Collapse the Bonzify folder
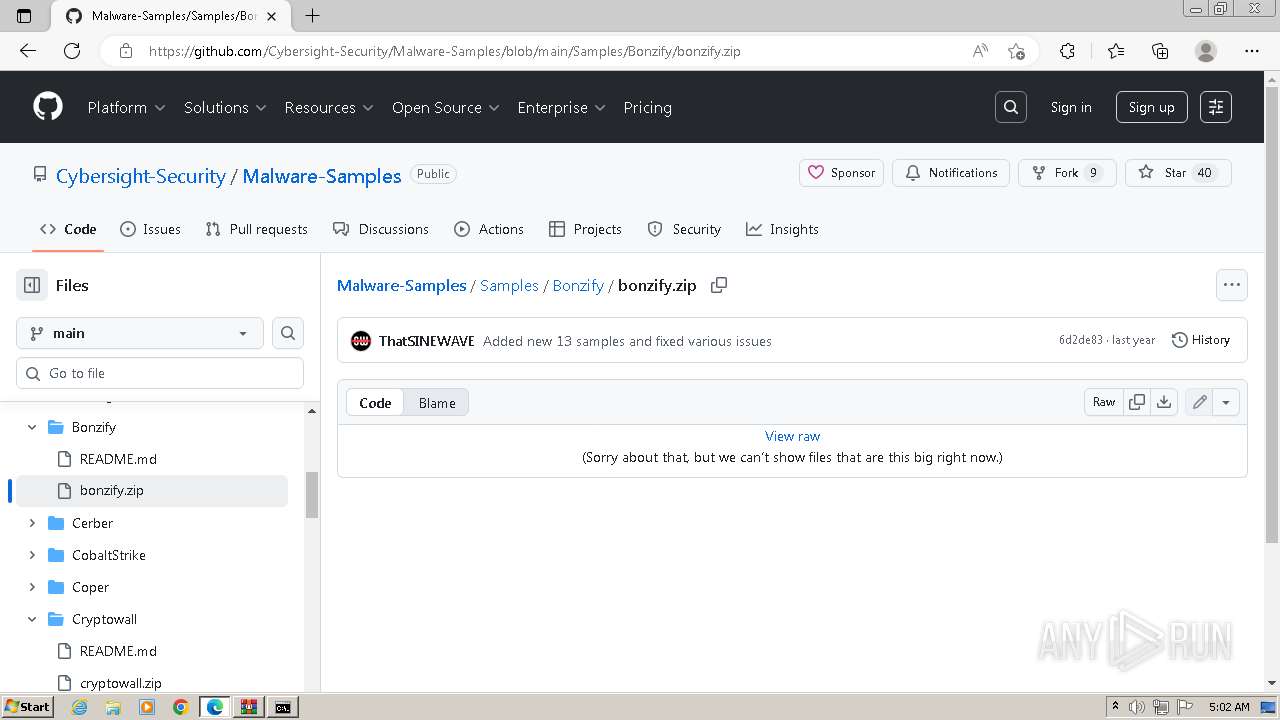This screenshot has width=1280, height=720. click(x=32, y=427)
